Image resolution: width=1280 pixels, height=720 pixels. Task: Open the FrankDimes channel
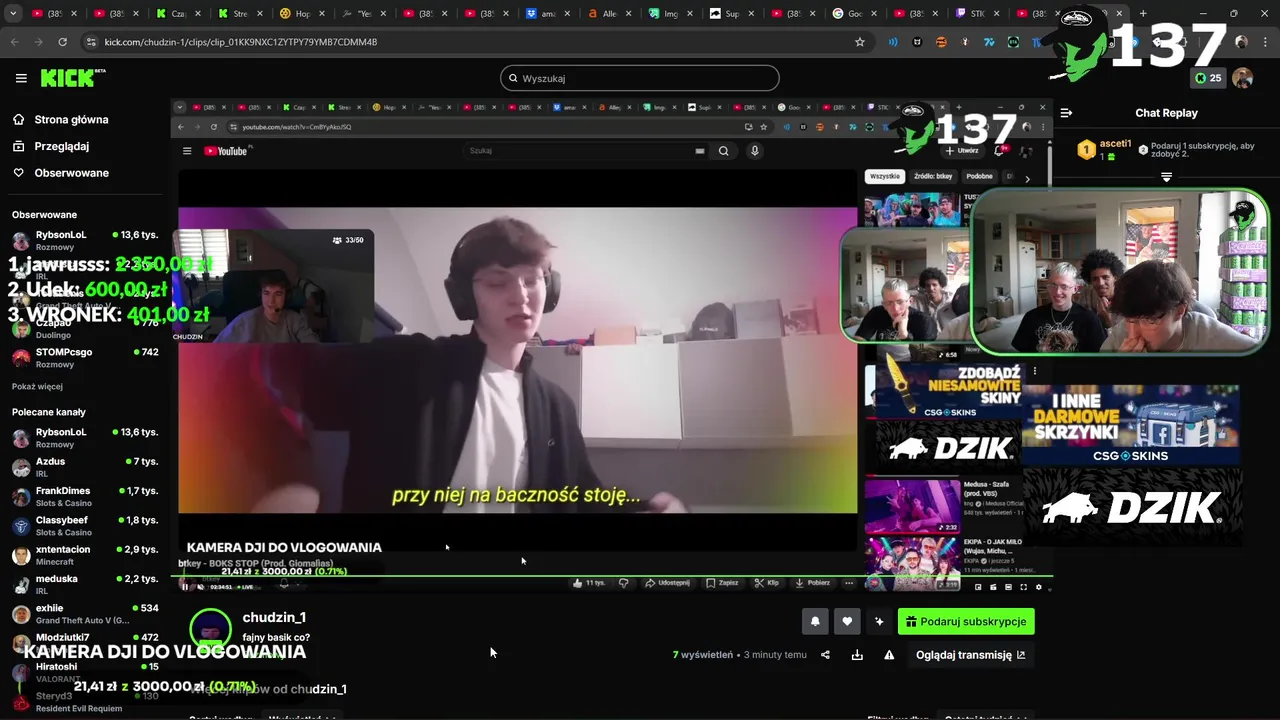[84, 496]
